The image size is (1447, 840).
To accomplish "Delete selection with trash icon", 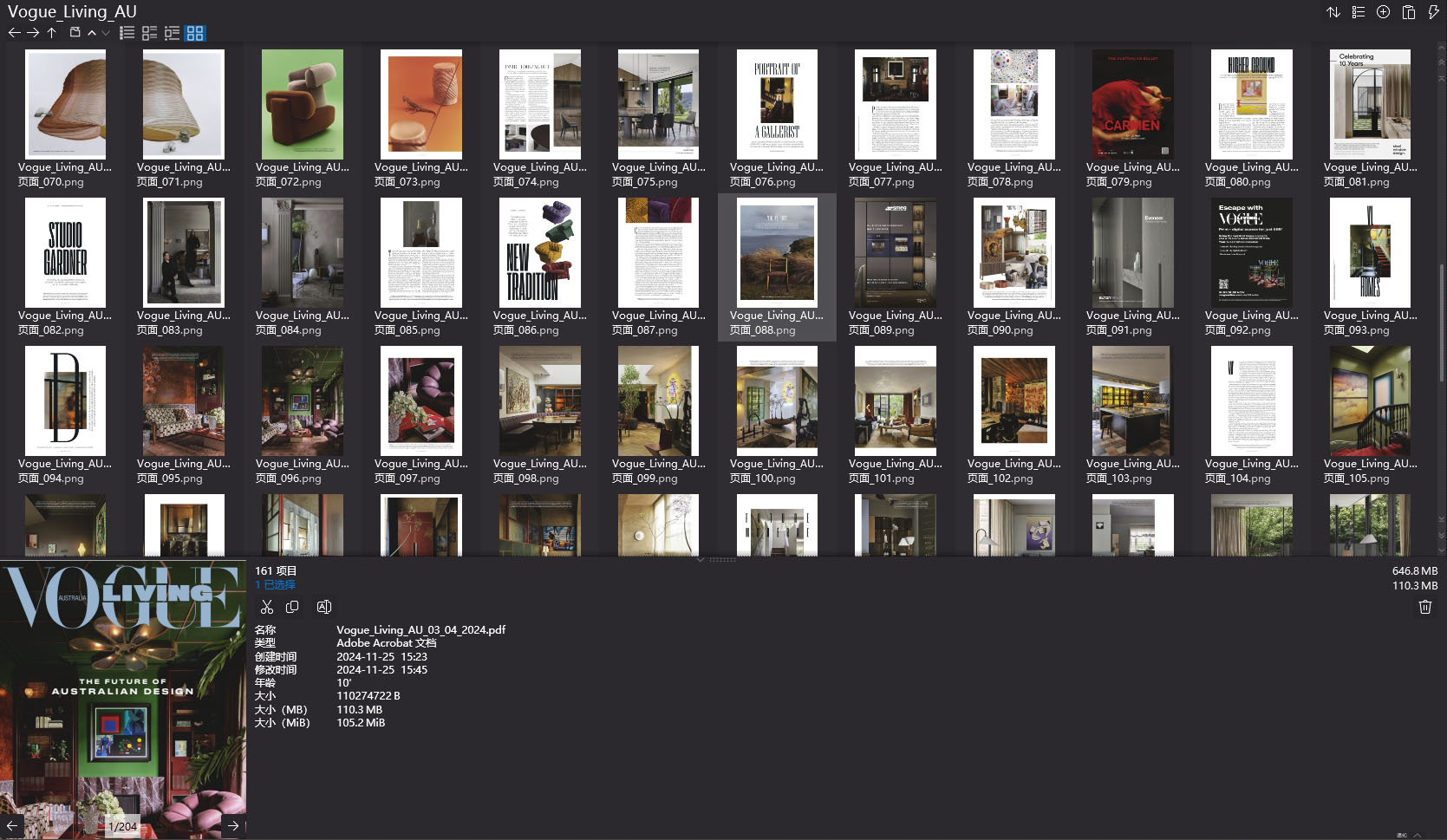I will (x=1424, y=607).
